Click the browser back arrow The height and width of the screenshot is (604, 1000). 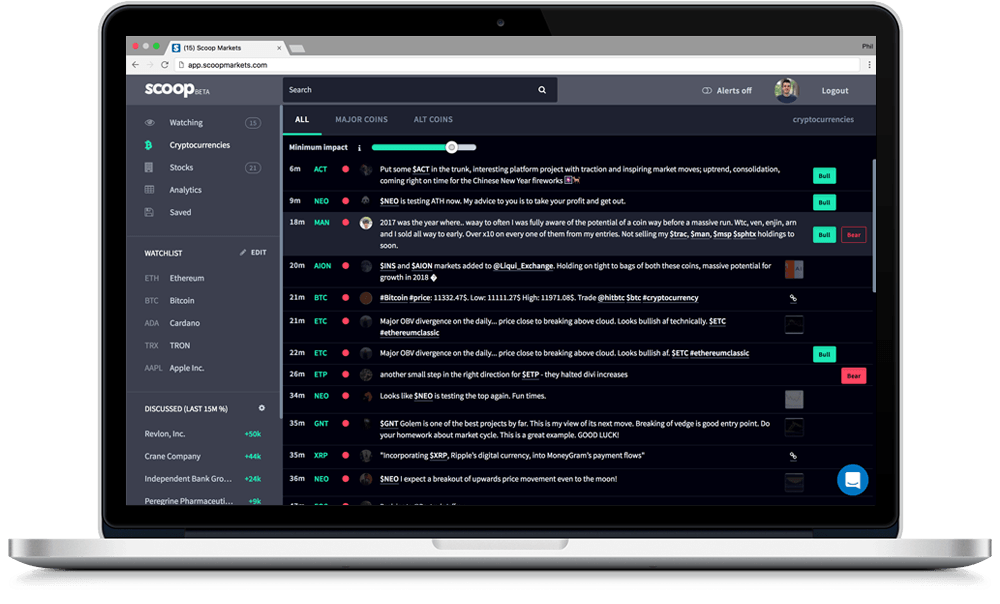135,65
